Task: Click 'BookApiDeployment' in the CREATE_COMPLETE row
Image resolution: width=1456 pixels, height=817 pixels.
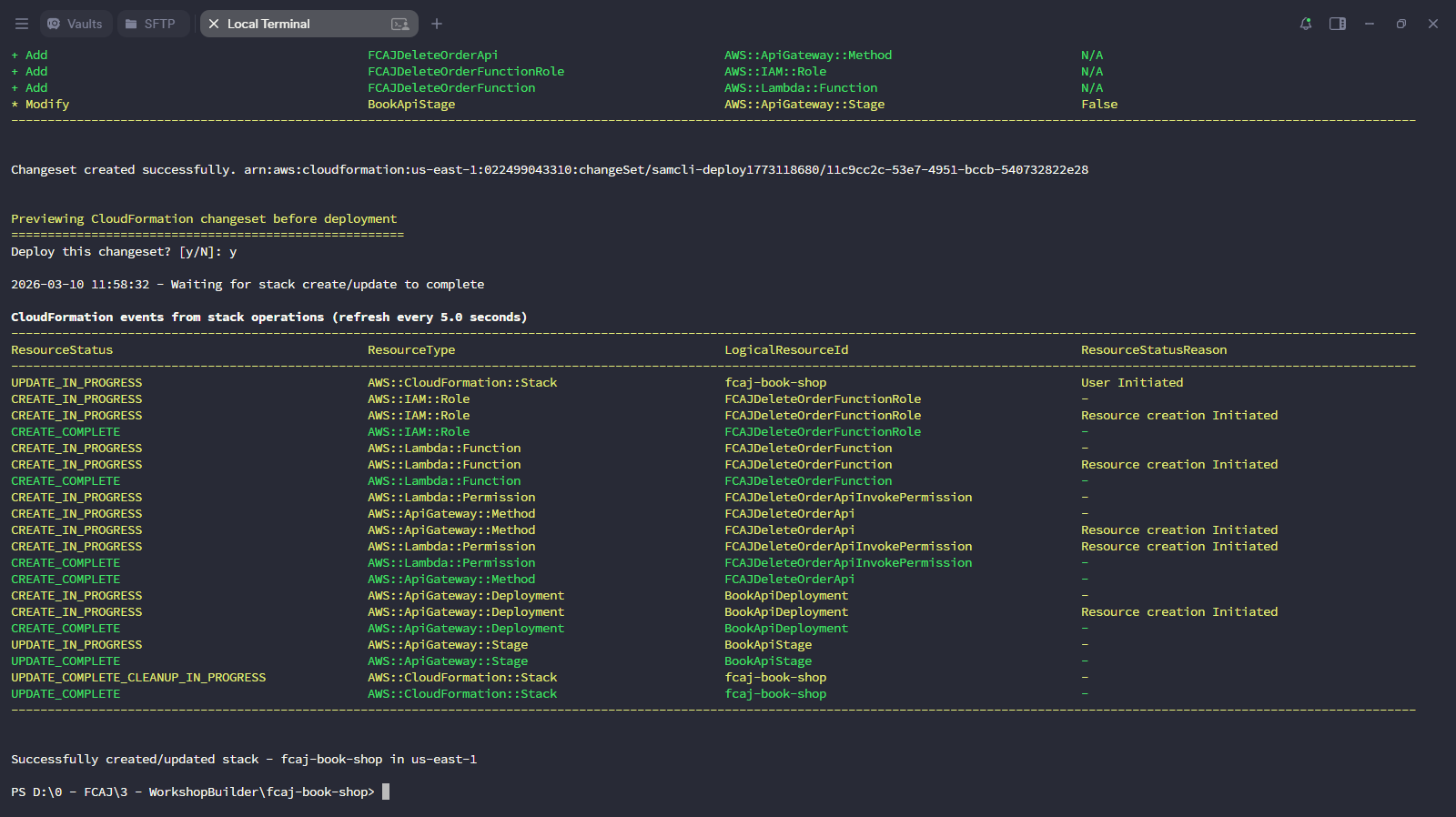Action: pyautogui.click(x=786, y=628)
